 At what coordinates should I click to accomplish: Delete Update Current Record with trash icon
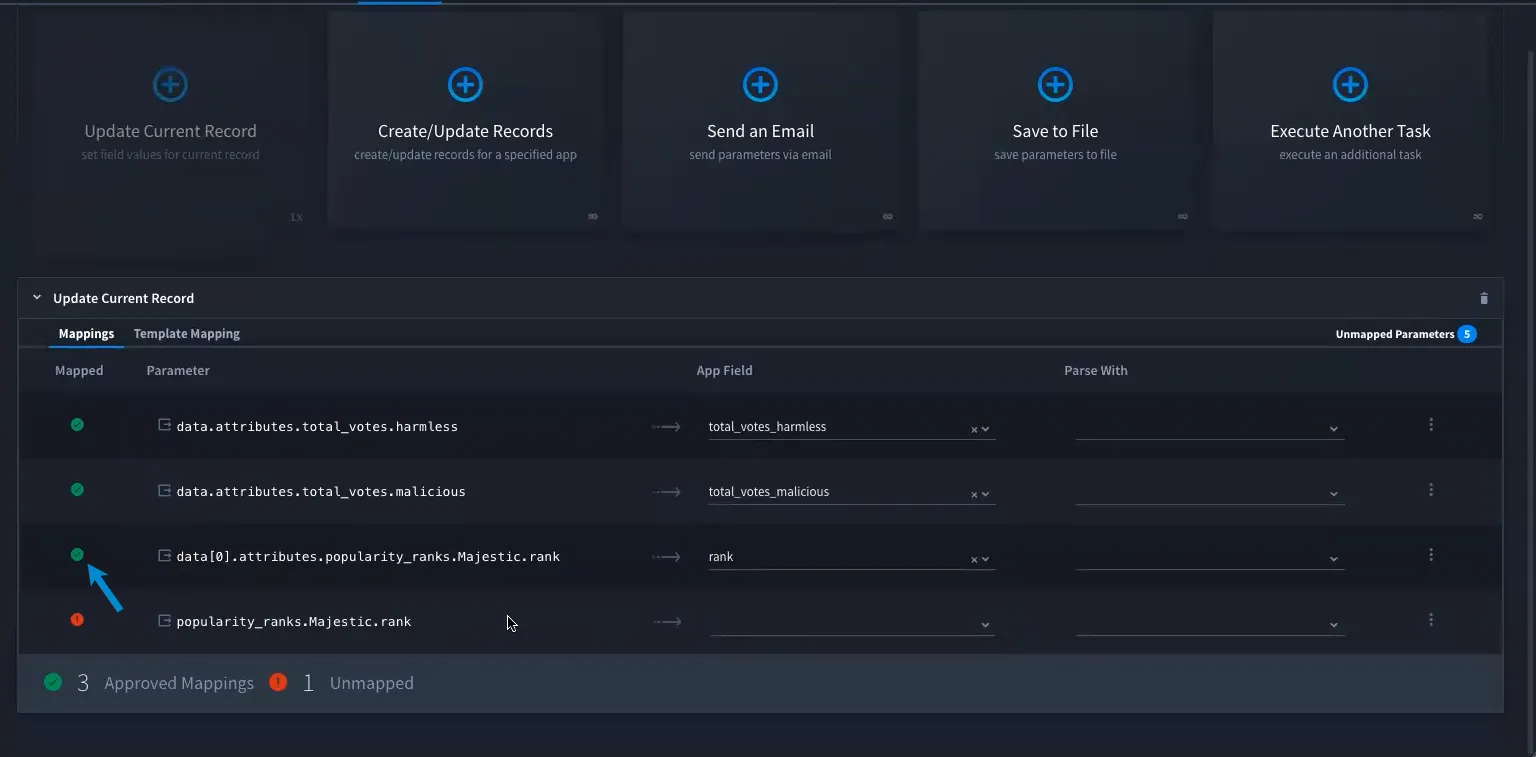(1484, 298)
